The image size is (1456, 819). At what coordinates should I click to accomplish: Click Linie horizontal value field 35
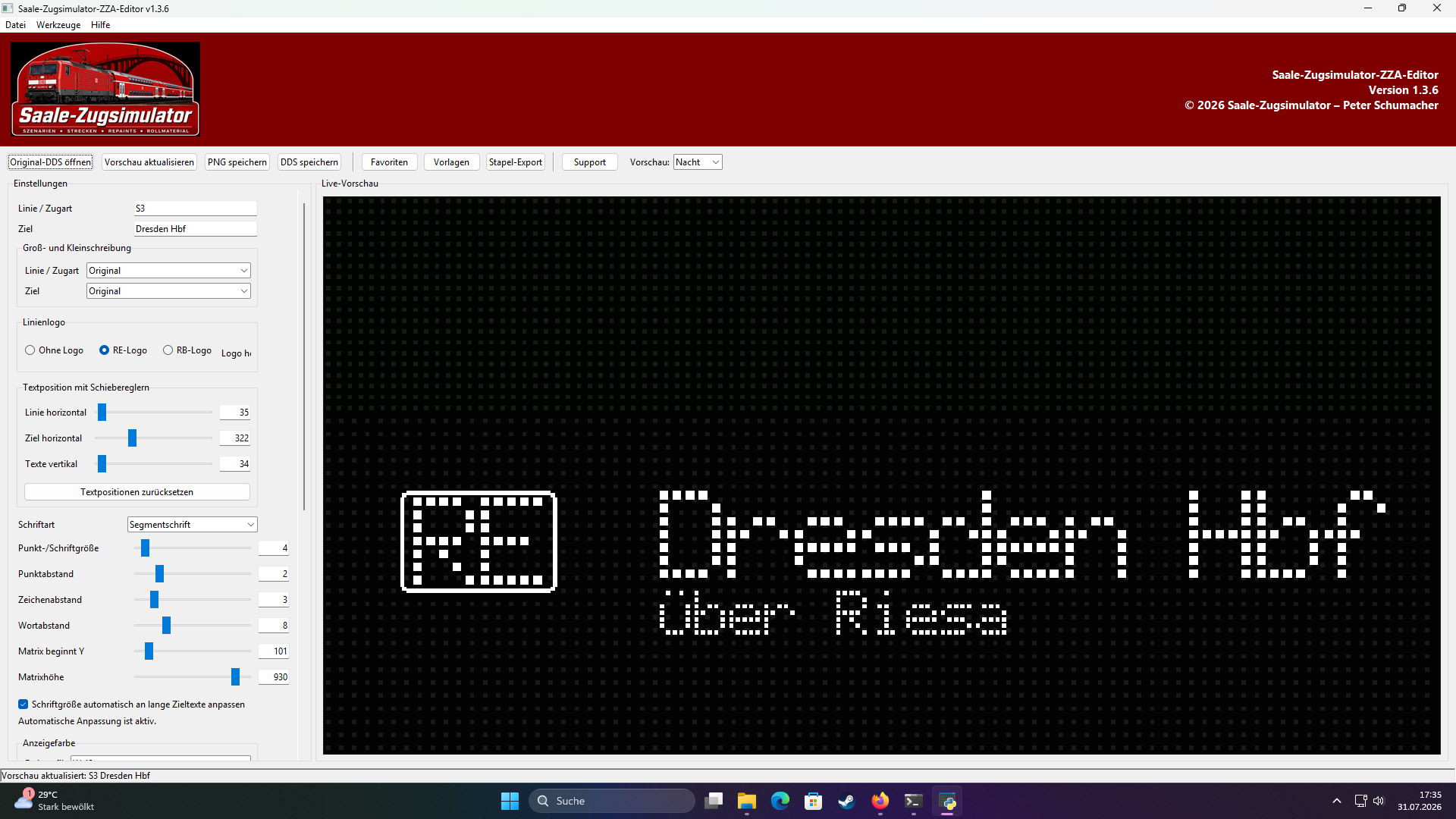click(x=235, y=413)
